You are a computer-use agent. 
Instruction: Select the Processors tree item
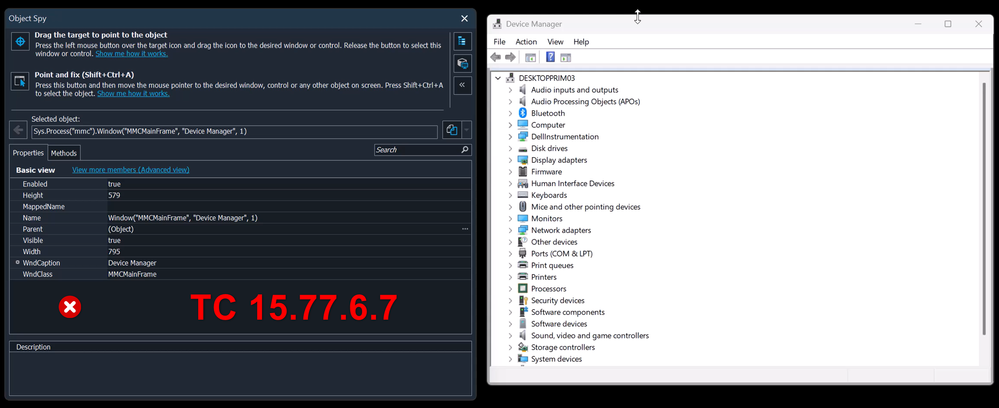pos(548,289)
